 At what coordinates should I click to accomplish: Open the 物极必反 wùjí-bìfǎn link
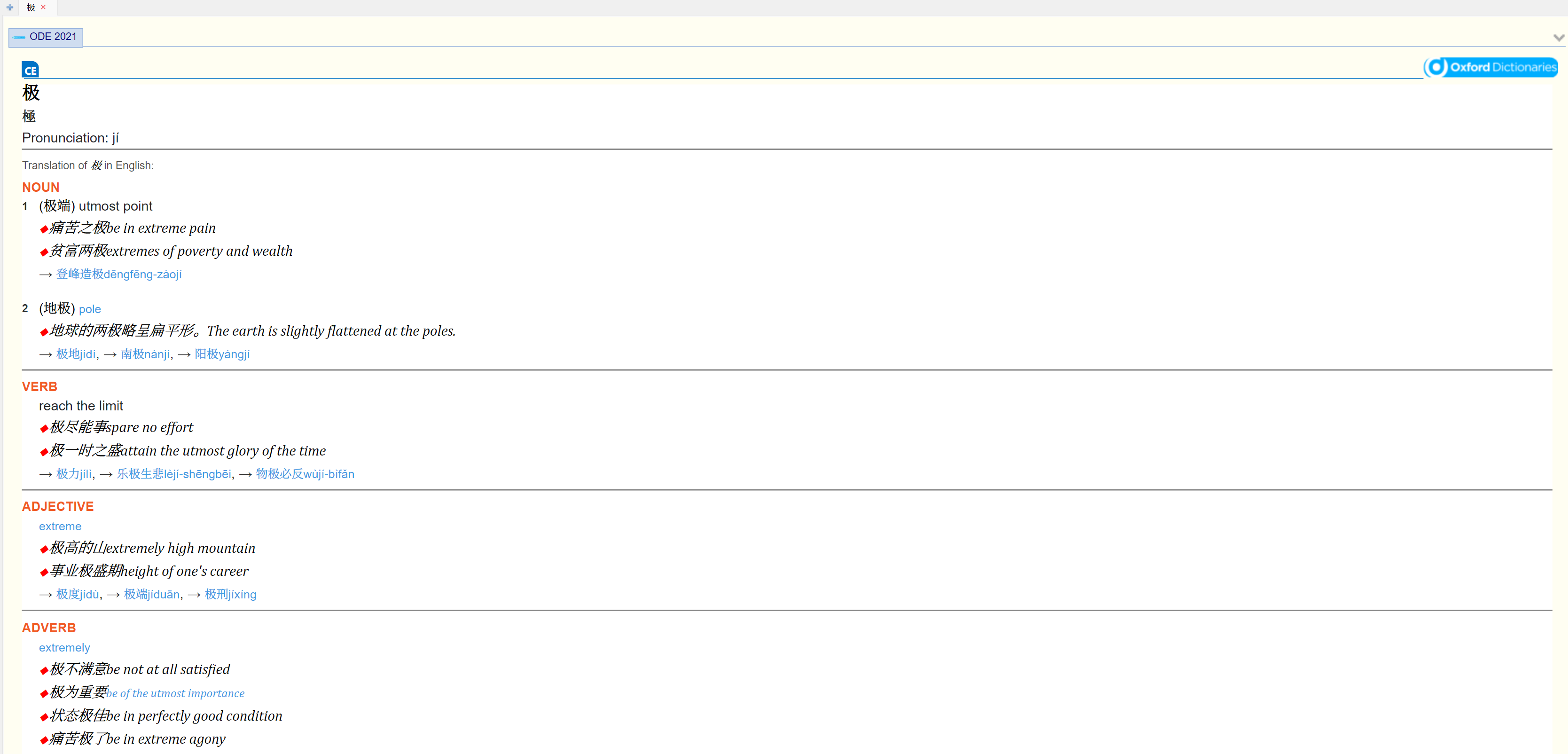pos(305,474)
